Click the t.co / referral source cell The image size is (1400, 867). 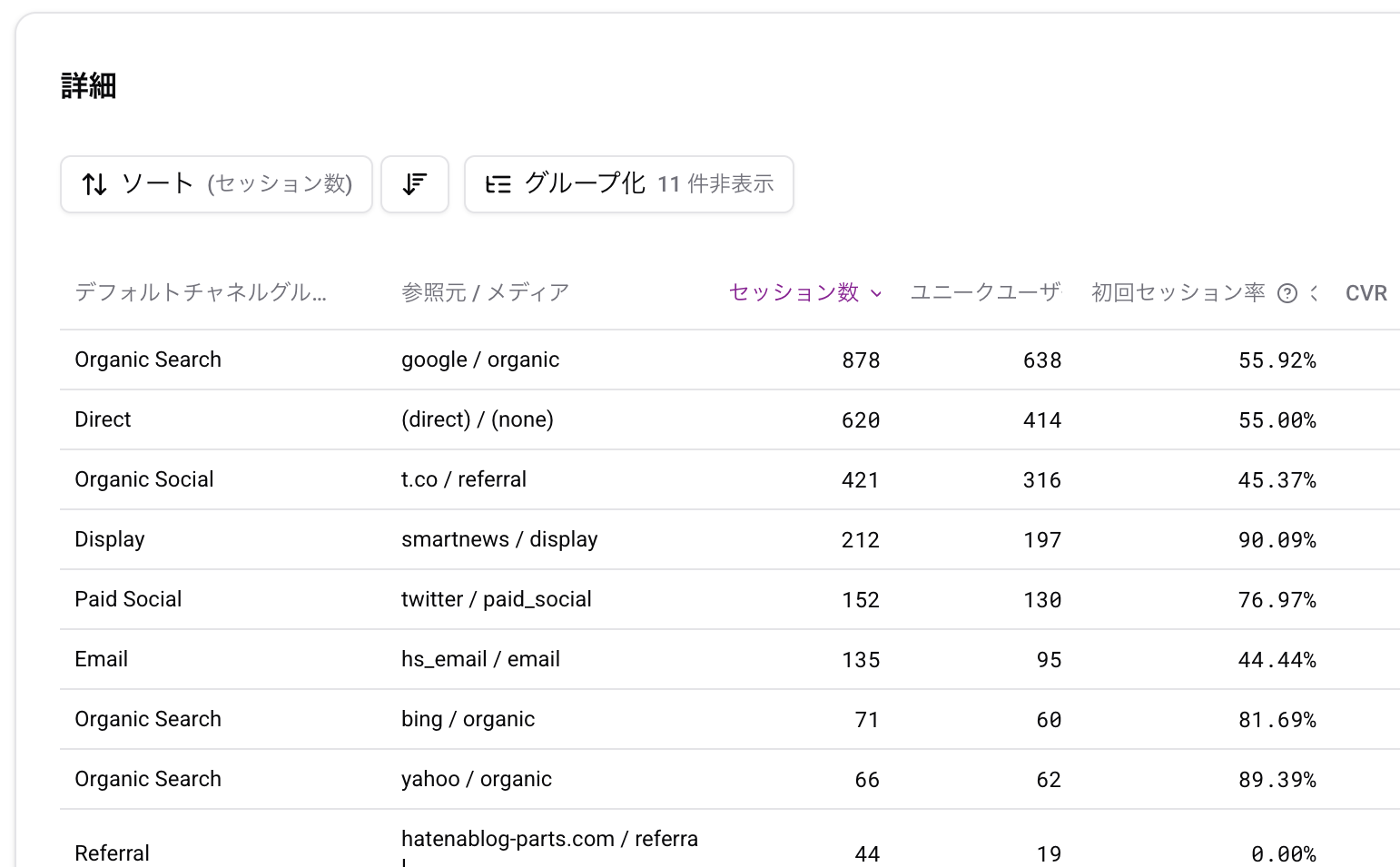point(464,479)
